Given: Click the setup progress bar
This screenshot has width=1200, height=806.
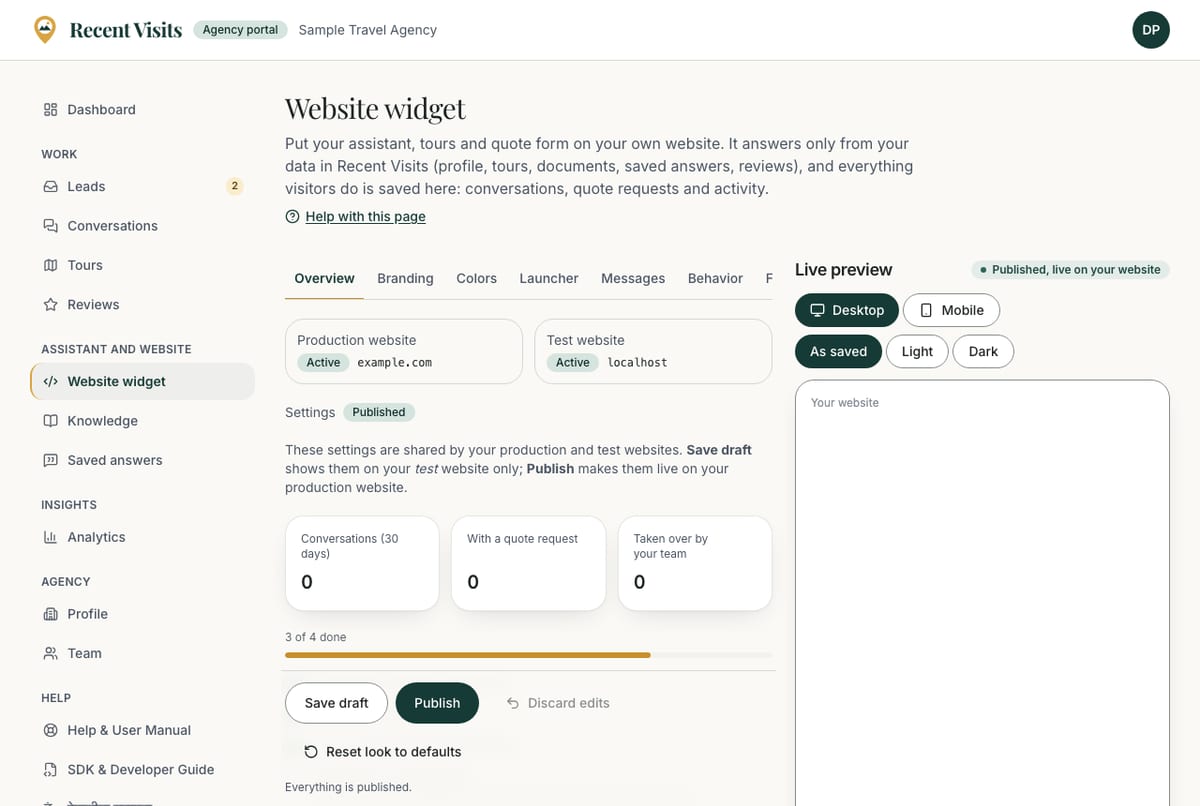Looking at the screenshot, I should point(530,655).
